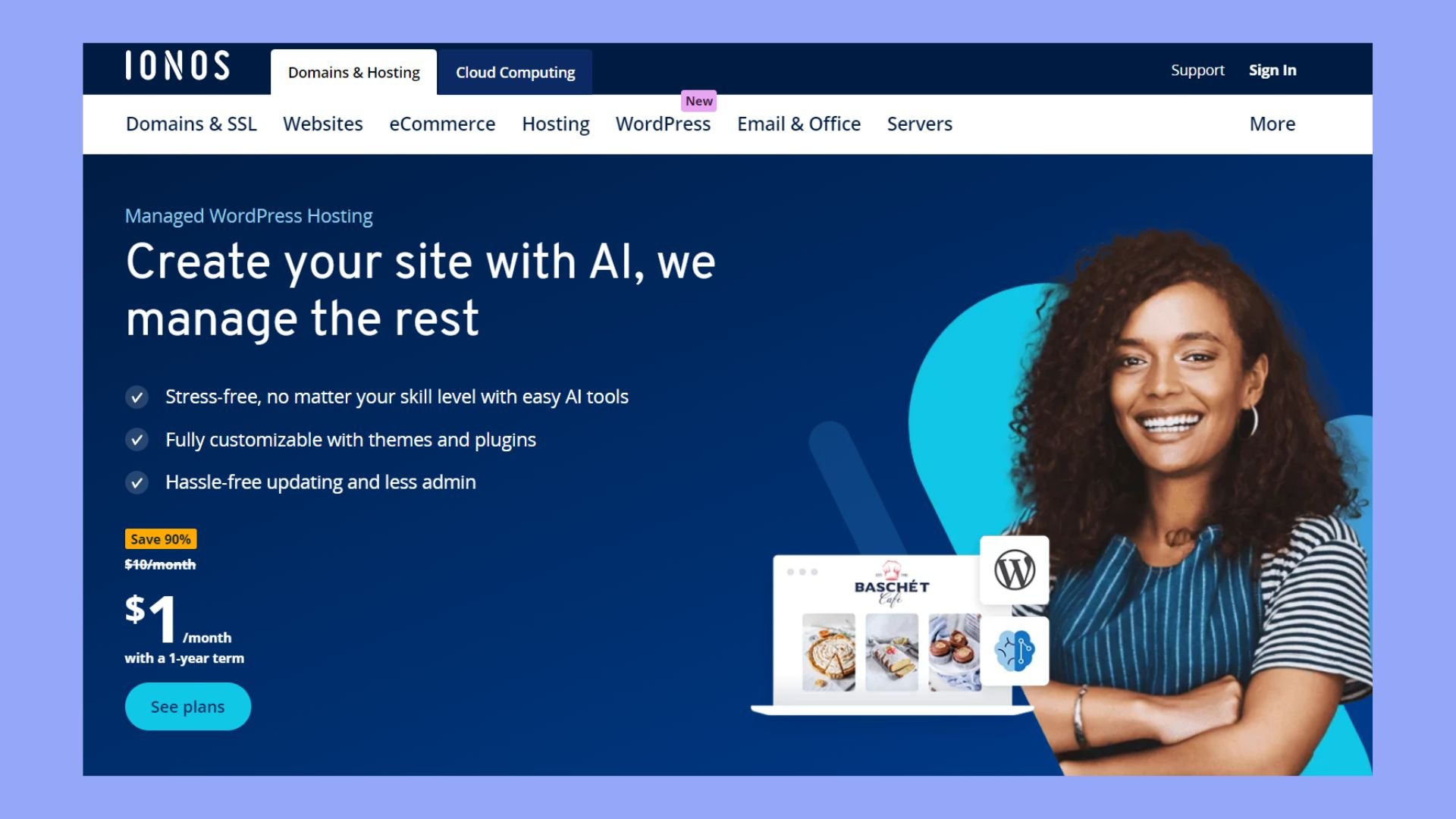The height and width of the screenshot is (819, 1456).
Task: Click the See plans button
Action: point(188,707)
